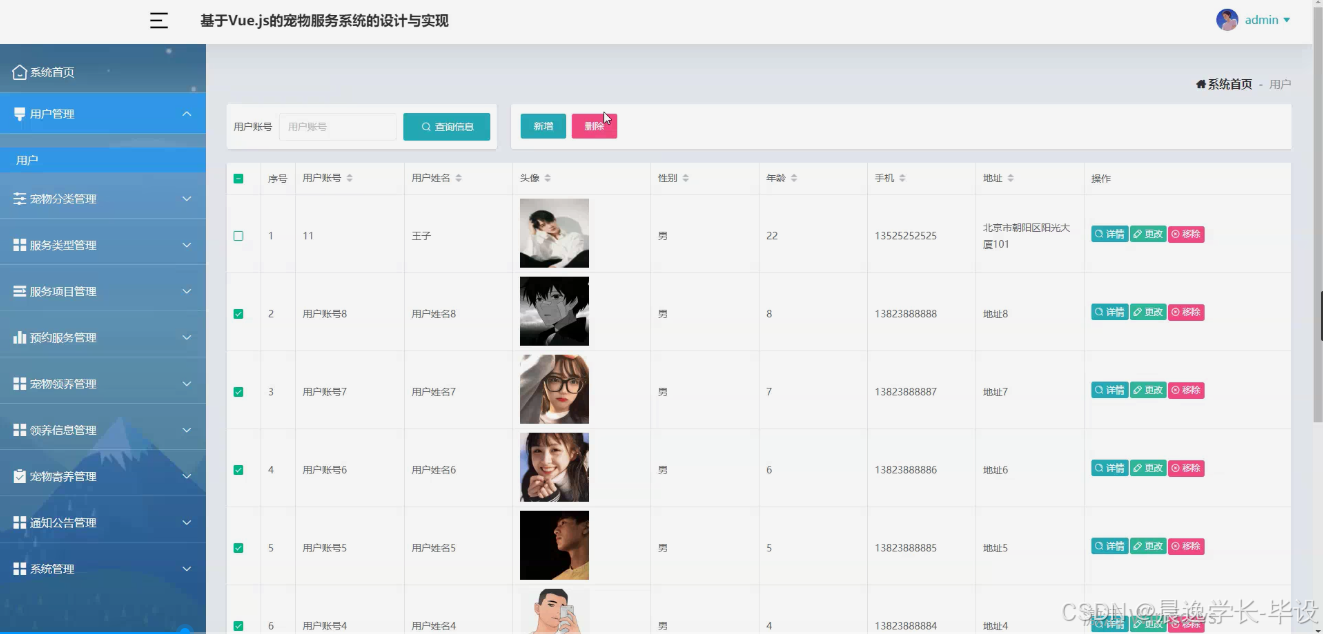Screen dimensions: 1323x634
Task: Click the 用户账号 search input field
Action: coord(338,126)
